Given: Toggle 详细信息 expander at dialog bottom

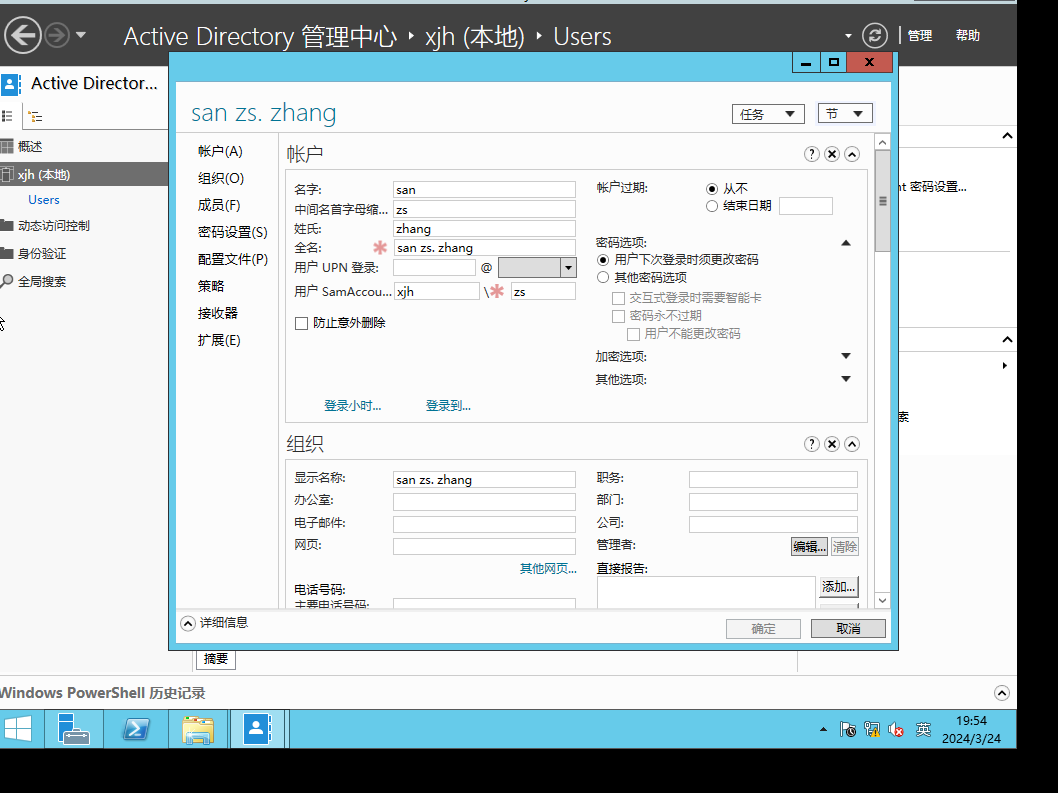Looking at the screenshot, I should tap(188, 623).
